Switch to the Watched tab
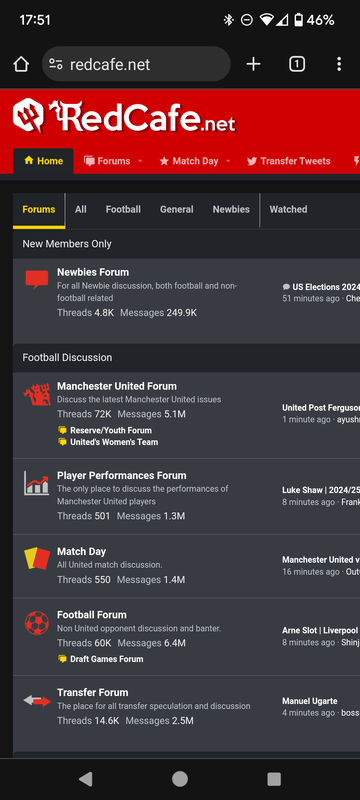The height and width of the screenshot is (800, 360). click(288, 209)
